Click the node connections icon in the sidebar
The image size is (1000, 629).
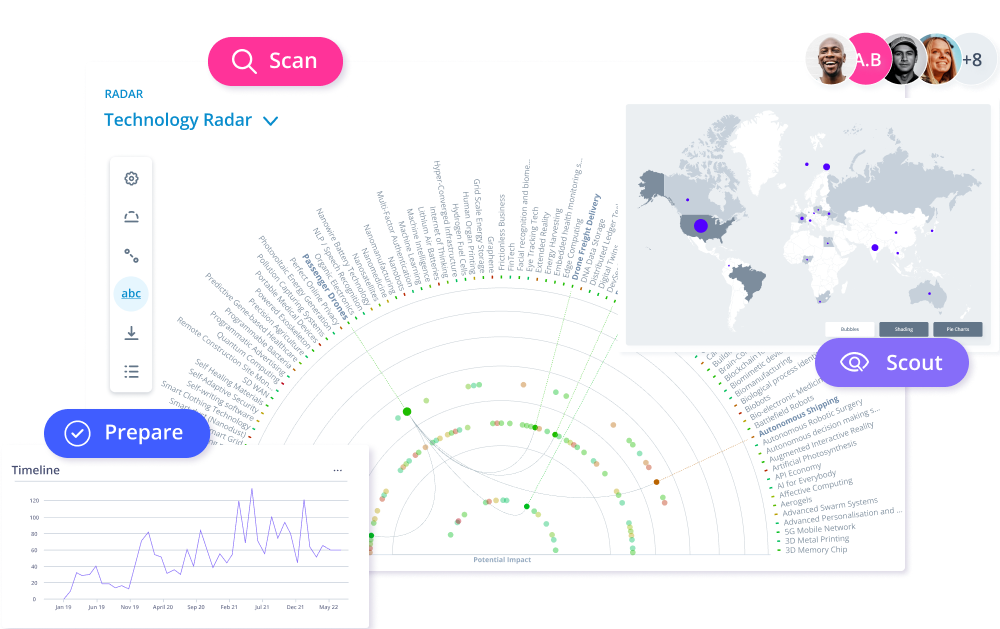coord(130,255)
